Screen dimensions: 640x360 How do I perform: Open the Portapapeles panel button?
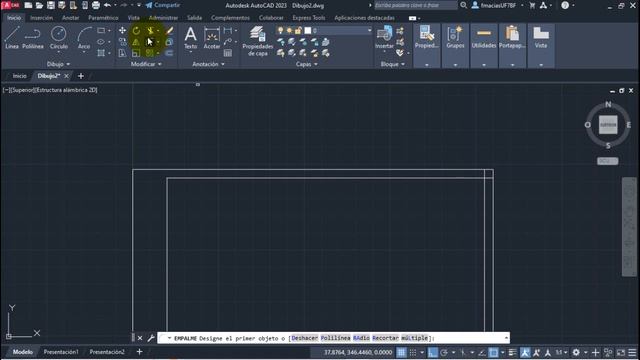coord(512,45)
